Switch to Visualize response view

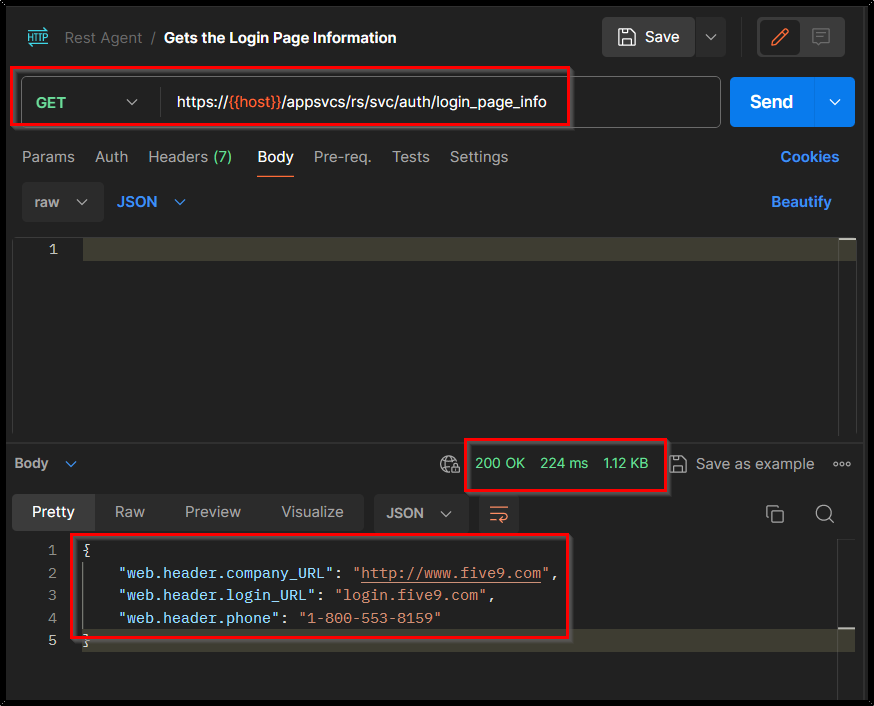pos(312,512)
